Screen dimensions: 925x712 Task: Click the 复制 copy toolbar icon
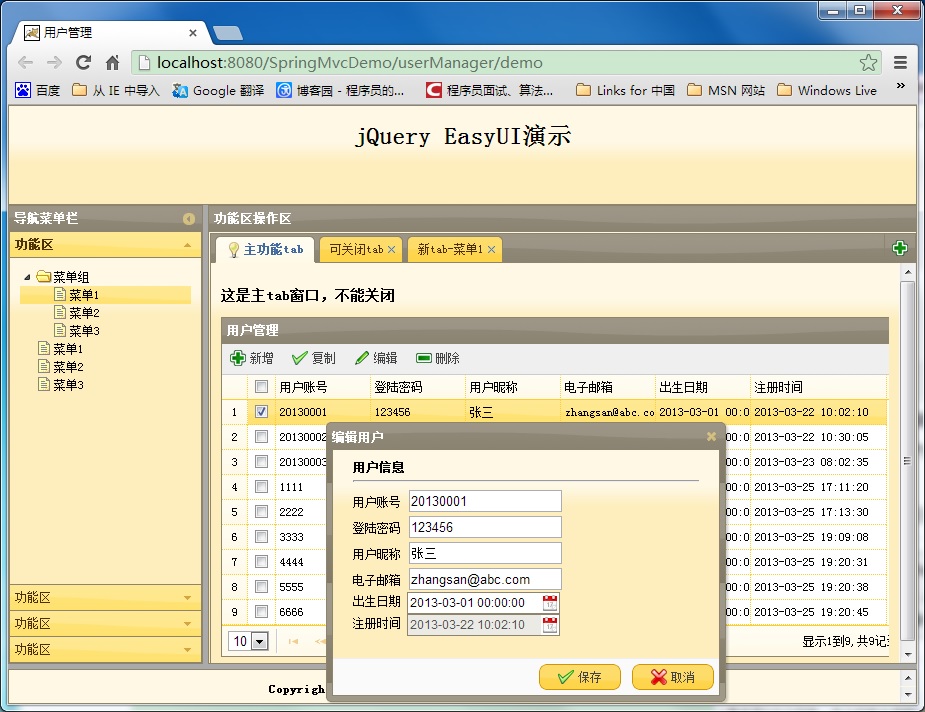(x=299, y=358)
